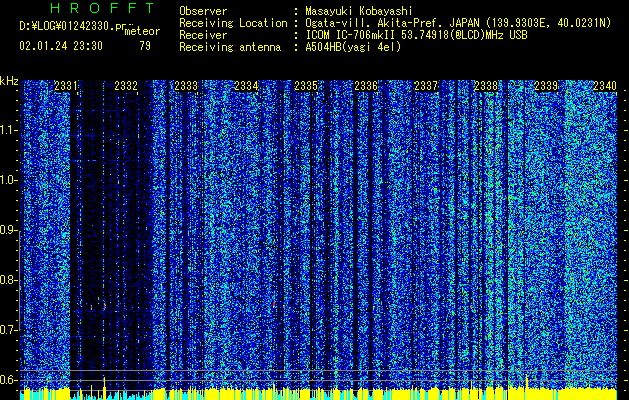Click the 0.6 kHz axis tick label
629x400 pixels.
(9, 380)
